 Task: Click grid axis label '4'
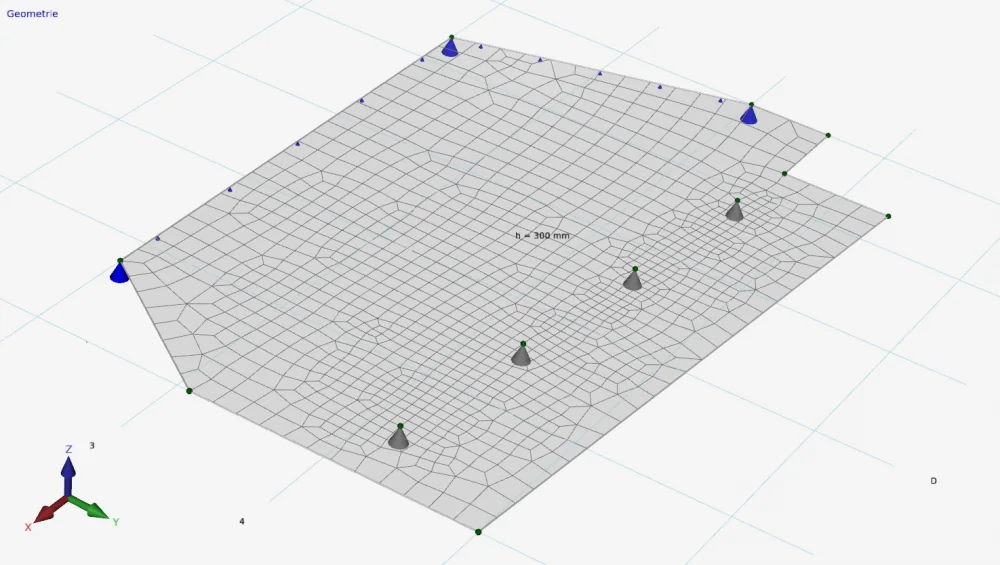coord(242,522)
